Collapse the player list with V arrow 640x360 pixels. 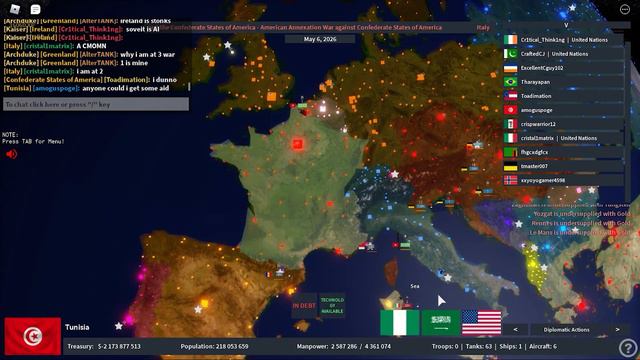click(x=566, y=25)
